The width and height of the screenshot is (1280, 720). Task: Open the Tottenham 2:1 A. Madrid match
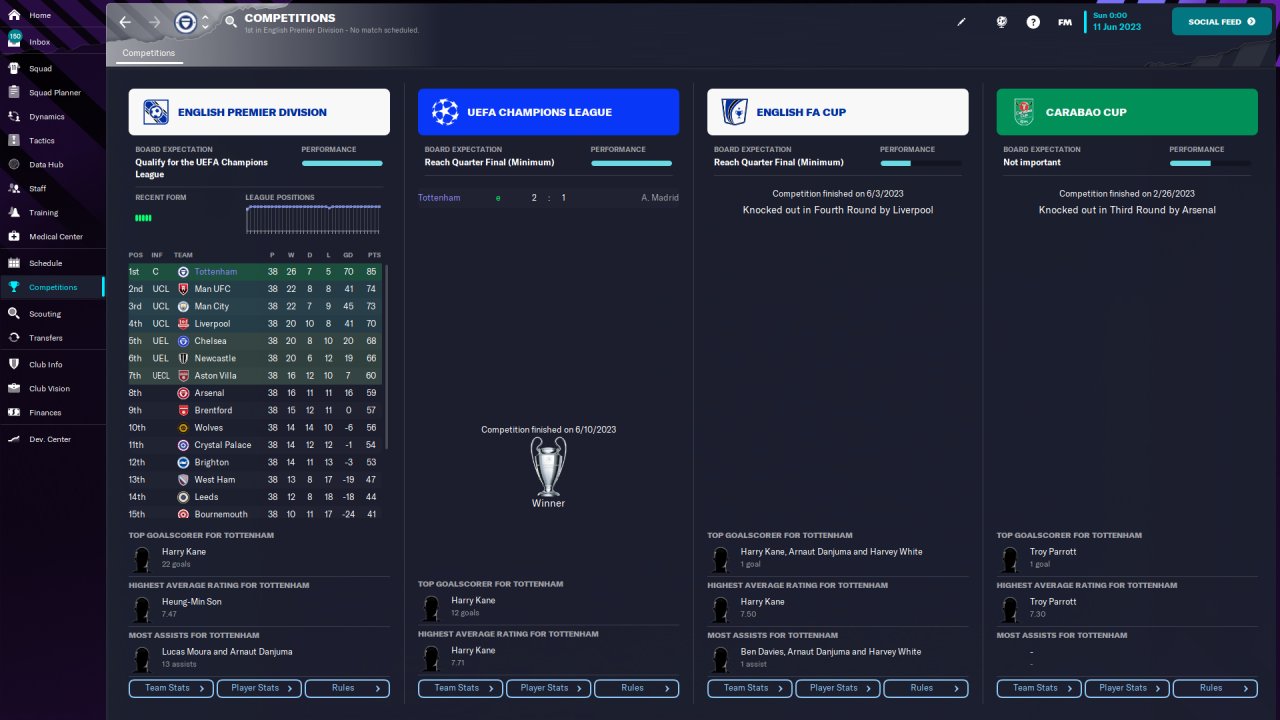click(x=548, y=198)
